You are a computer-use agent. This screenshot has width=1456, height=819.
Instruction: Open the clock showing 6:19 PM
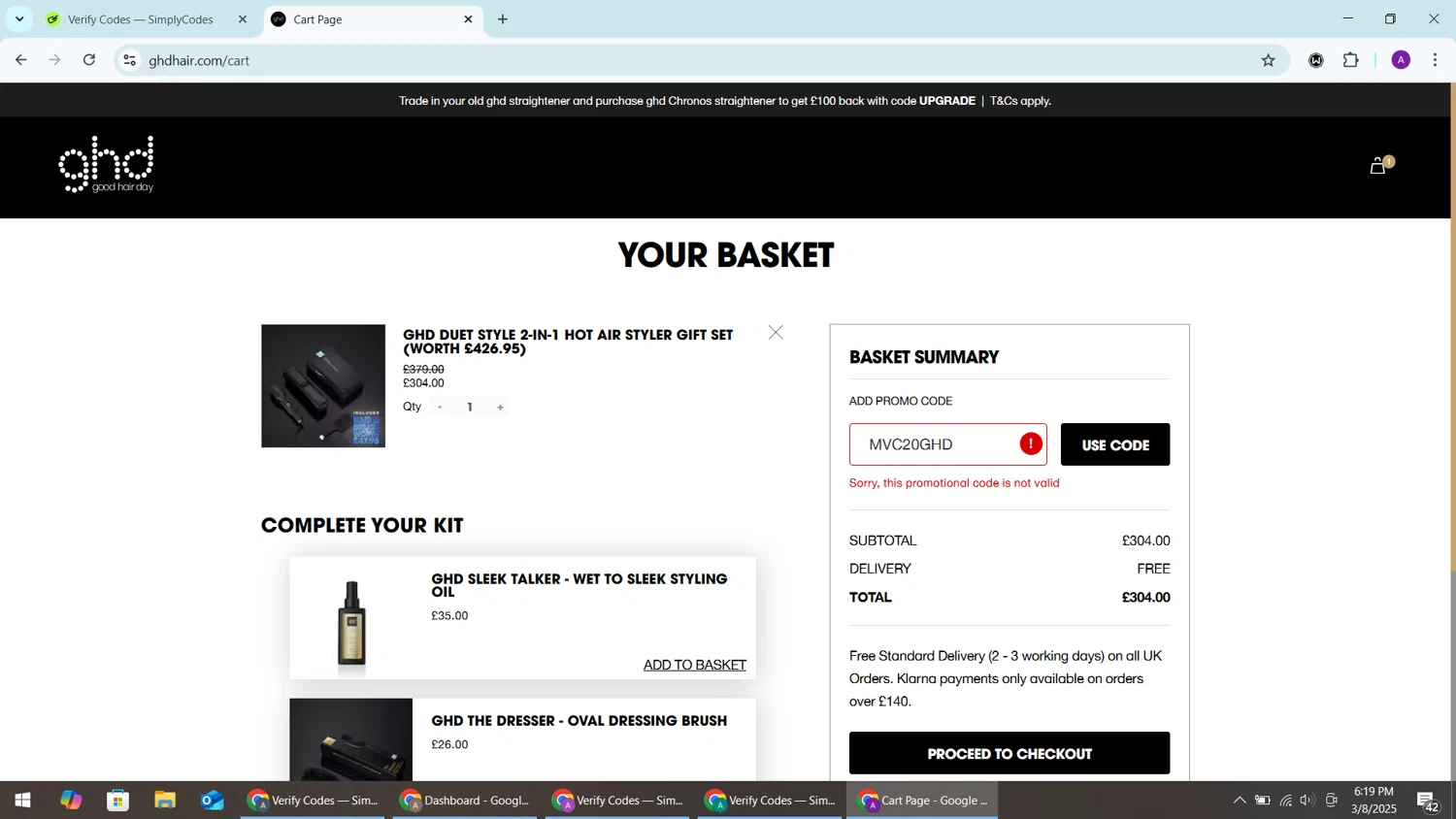[1373, 801]
